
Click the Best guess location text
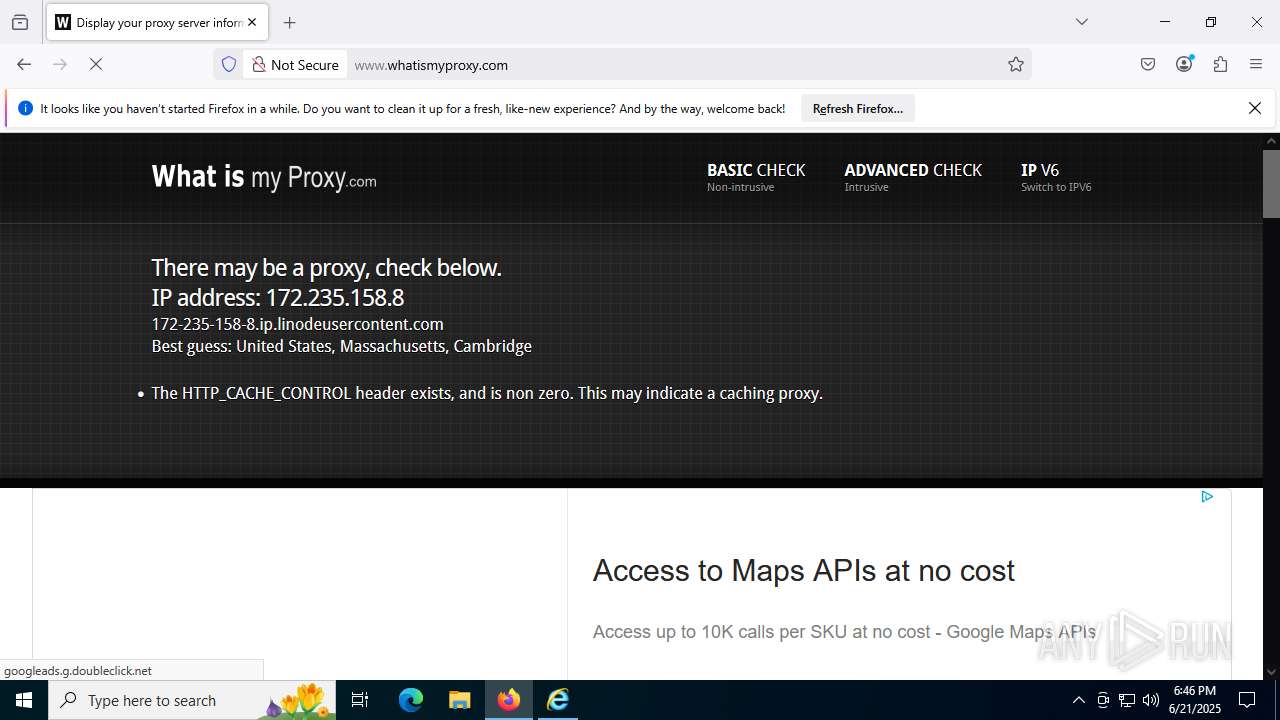(x=342, y=346)
